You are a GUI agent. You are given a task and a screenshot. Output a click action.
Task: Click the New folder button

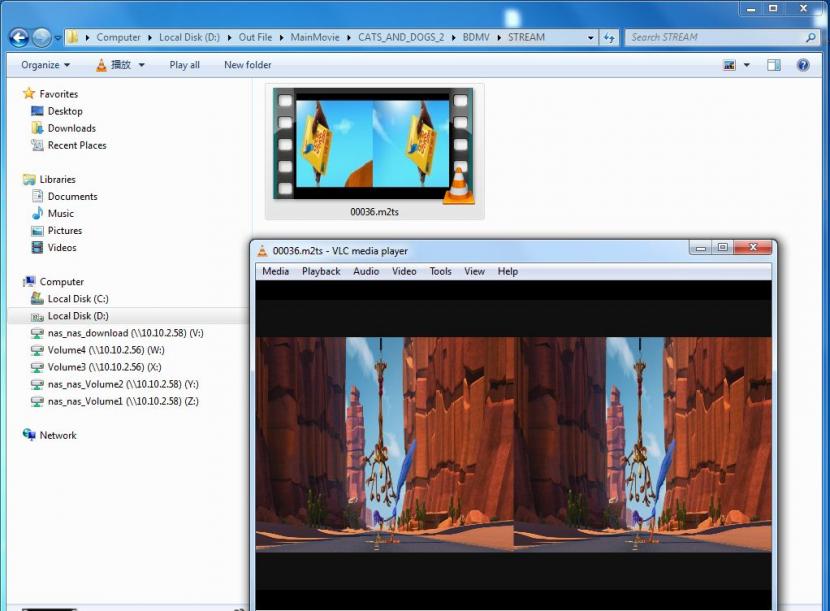tap(247, 65)
